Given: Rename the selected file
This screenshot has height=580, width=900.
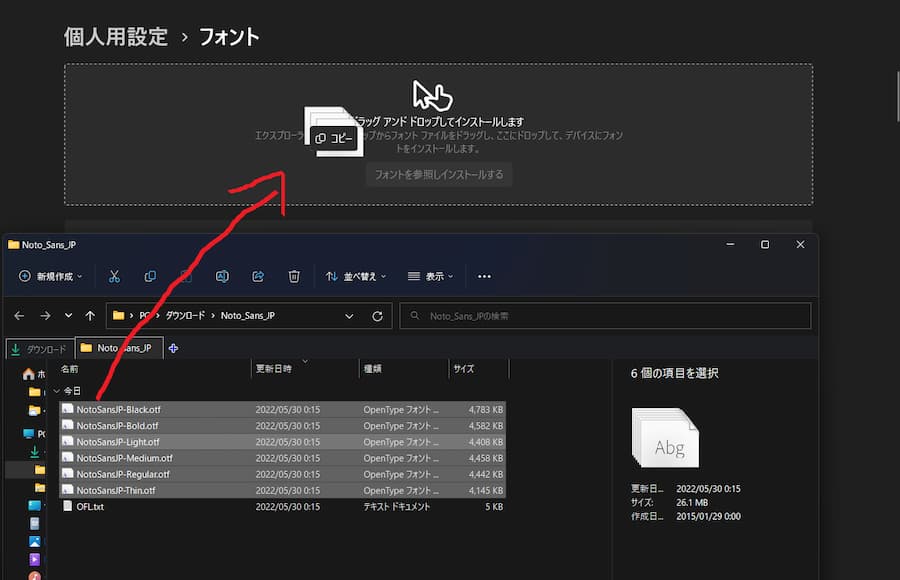Looking at the screenshot, I should (x=222, y=276).
